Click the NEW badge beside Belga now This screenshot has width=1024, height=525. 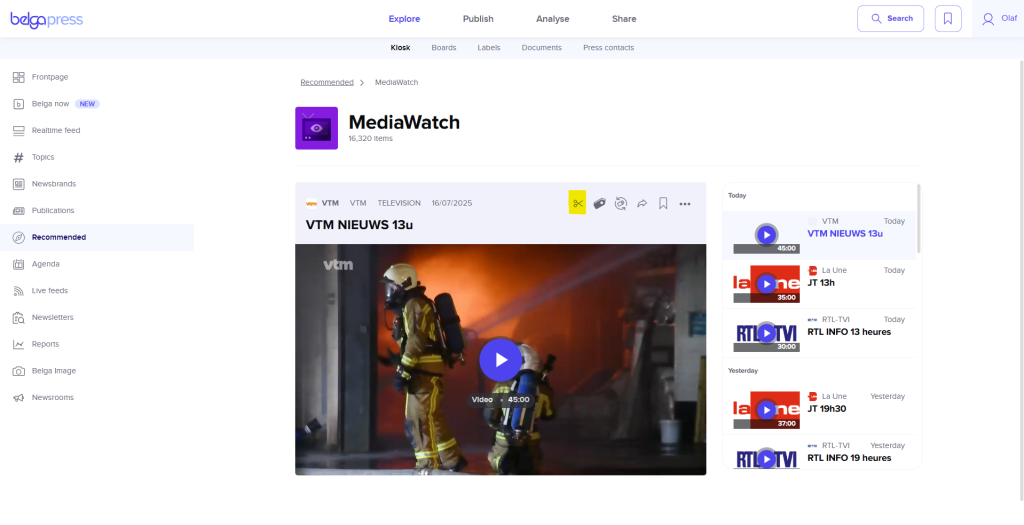click(x=87, y=104)
